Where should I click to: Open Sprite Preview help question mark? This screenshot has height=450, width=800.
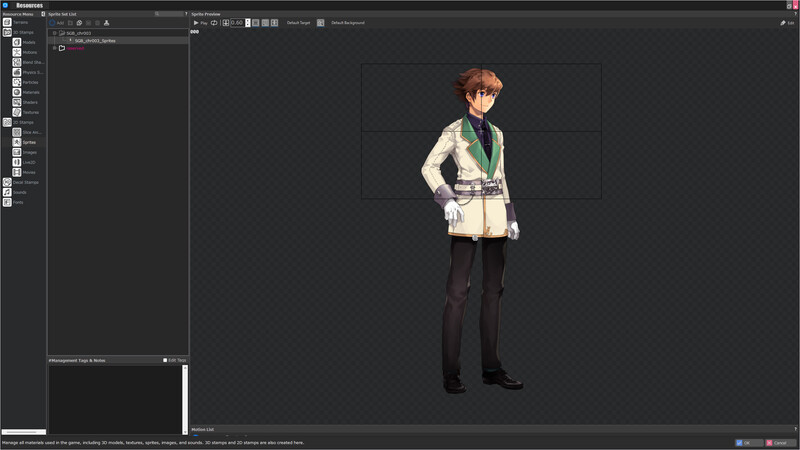pos(795,14)
